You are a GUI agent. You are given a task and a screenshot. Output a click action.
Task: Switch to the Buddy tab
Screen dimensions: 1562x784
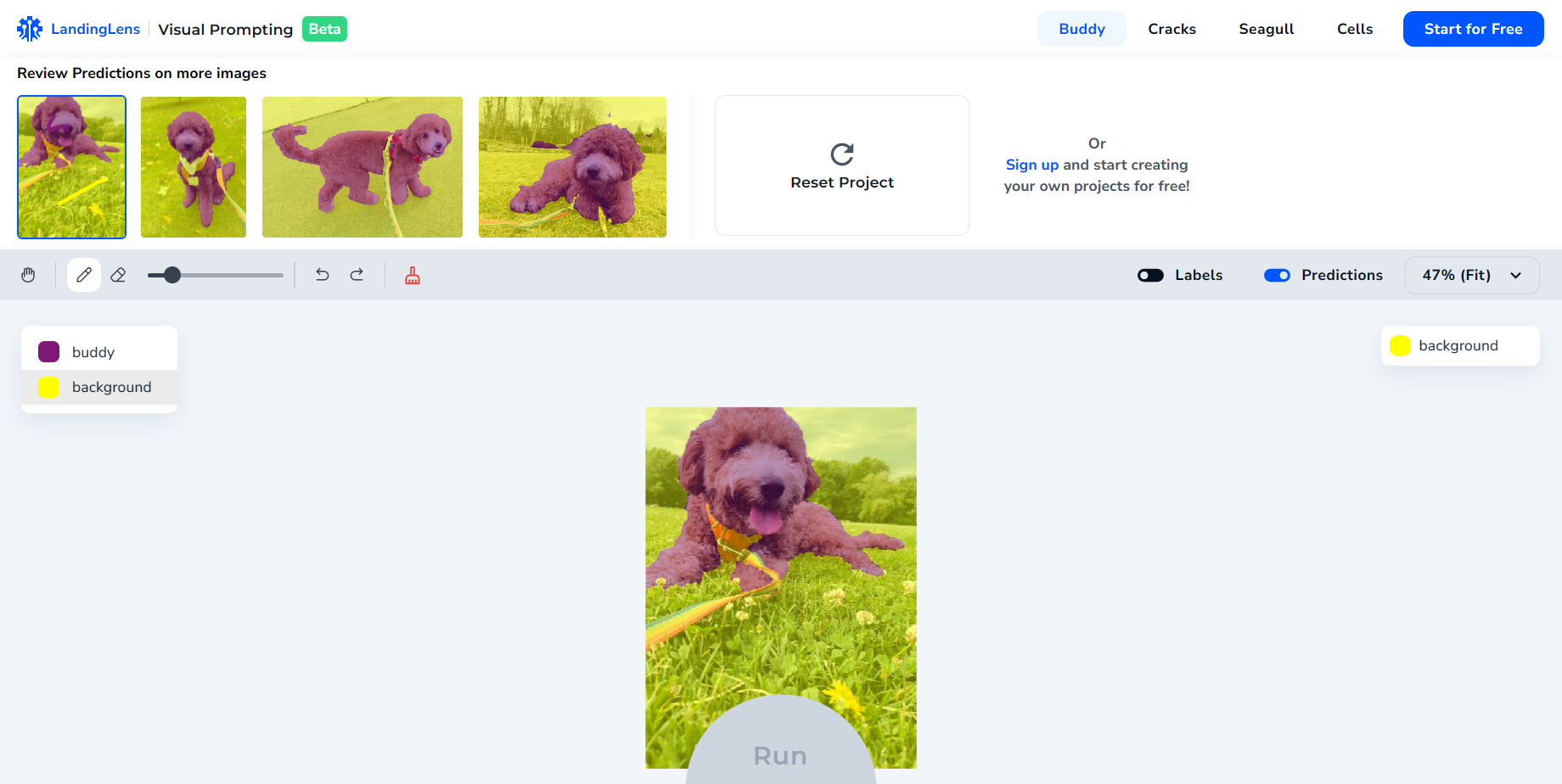(x=1082, y=29)
